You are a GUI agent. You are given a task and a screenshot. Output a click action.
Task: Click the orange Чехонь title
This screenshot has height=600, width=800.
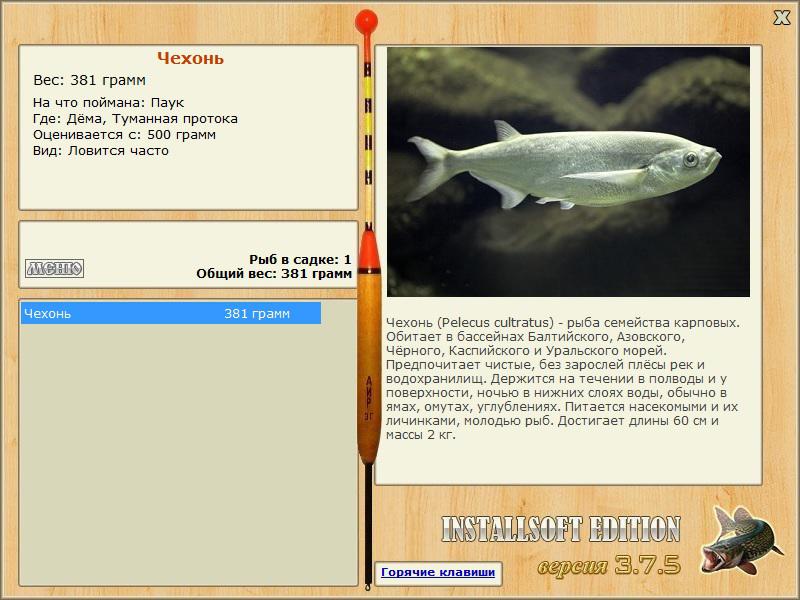point(190,58)
